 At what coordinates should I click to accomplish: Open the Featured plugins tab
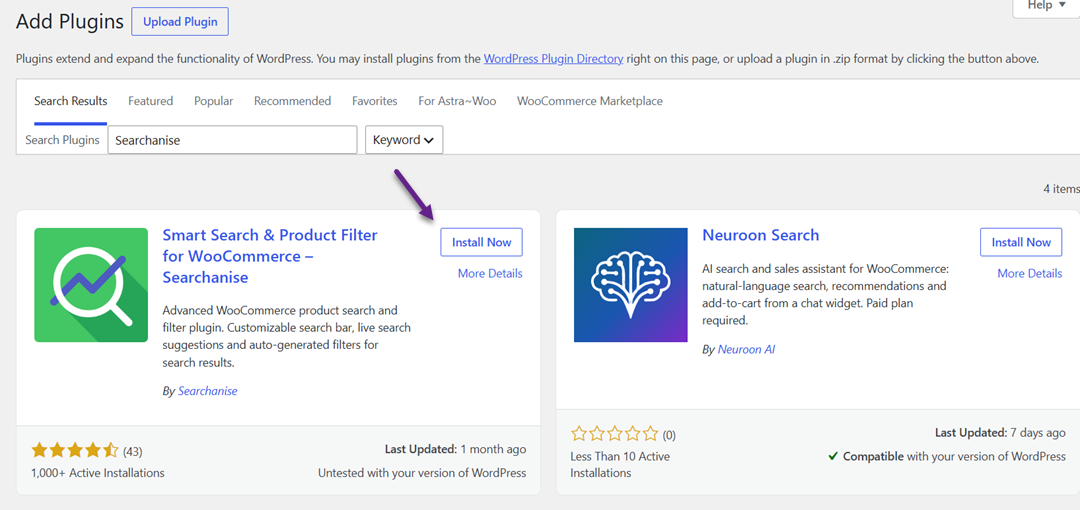coord(150,101)
